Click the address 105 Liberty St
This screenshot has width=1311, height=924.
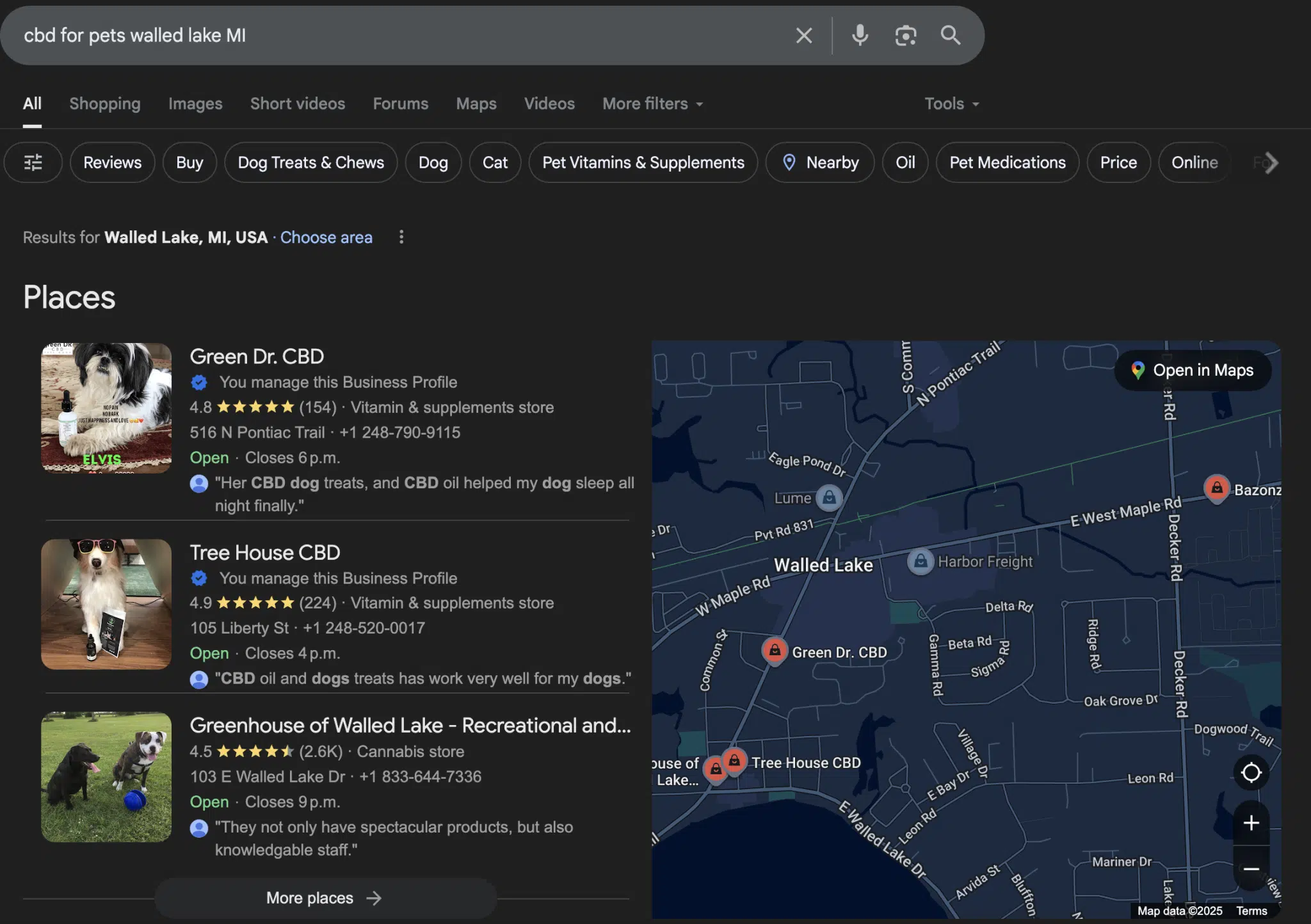point(239,628)
